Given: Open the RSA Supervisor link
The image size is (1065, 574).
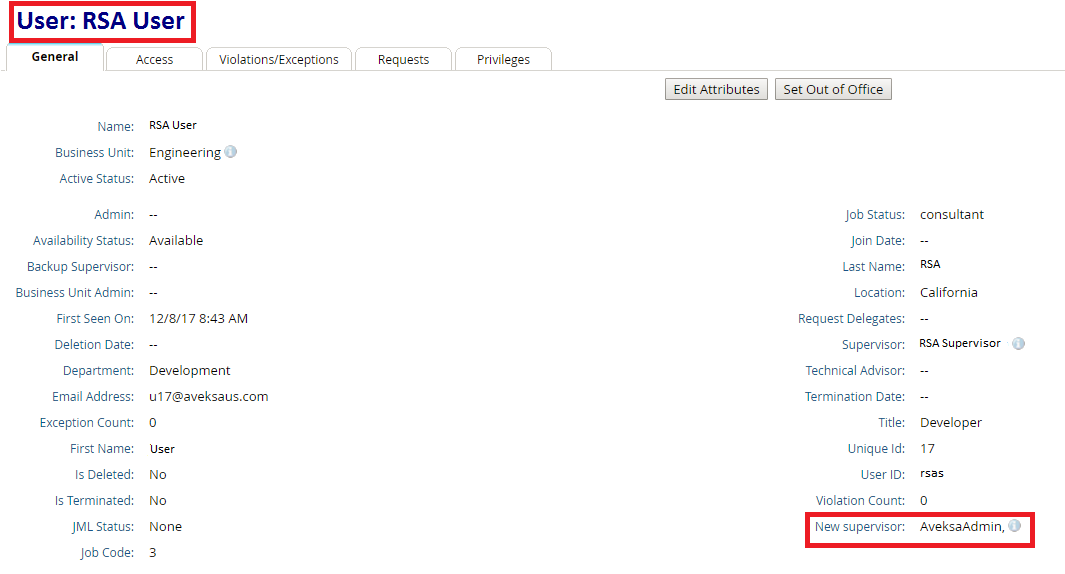Looking at the screenshot, I should pos(959,344).
